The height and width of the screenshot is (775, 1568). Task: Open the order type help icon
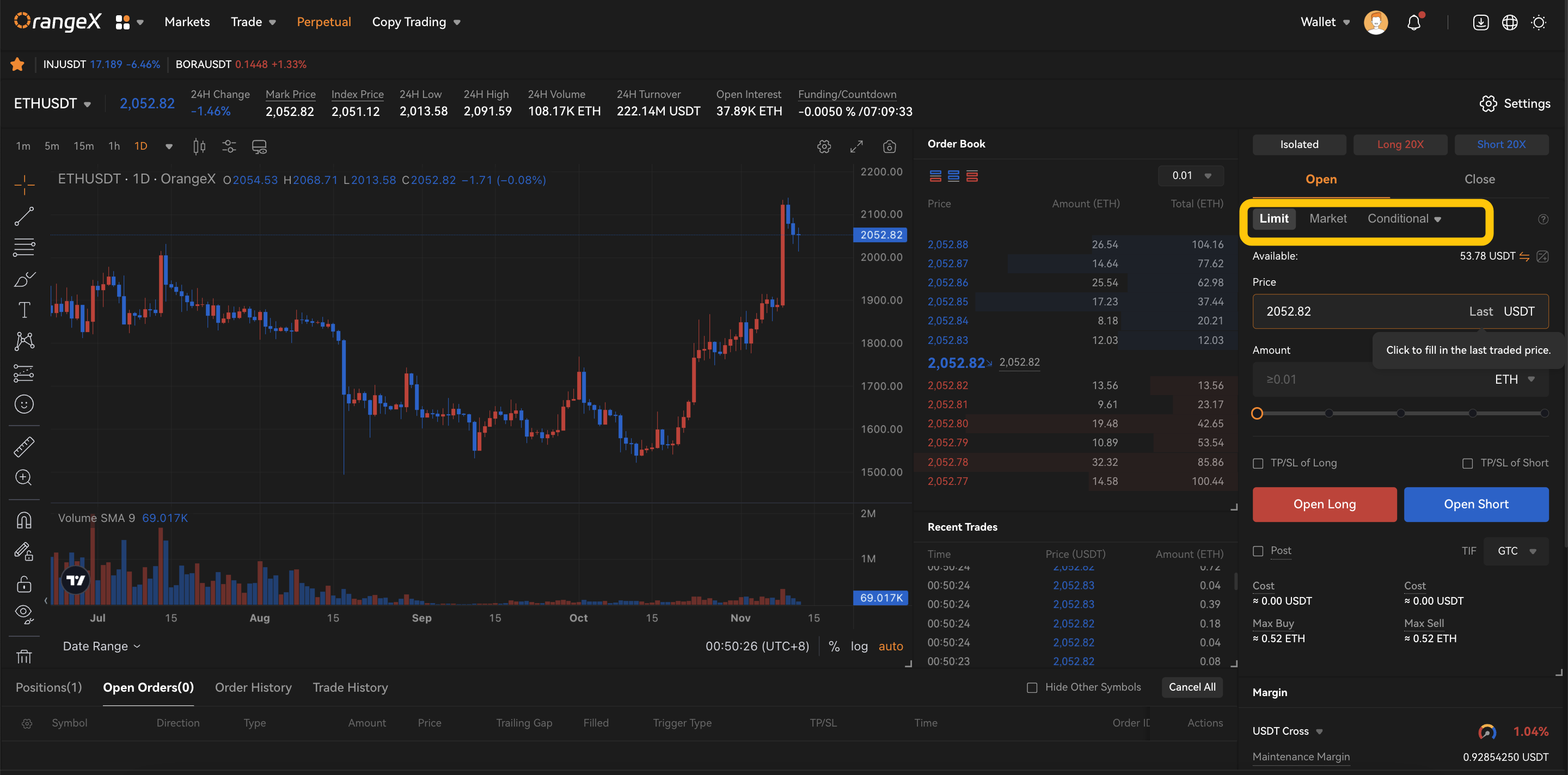click(1543, 220)
